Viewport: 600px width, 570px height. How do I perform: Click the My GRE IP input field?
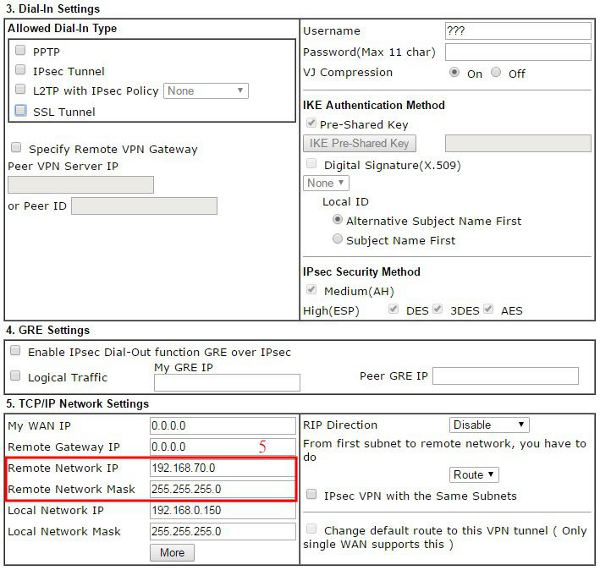tap(227, 383)
